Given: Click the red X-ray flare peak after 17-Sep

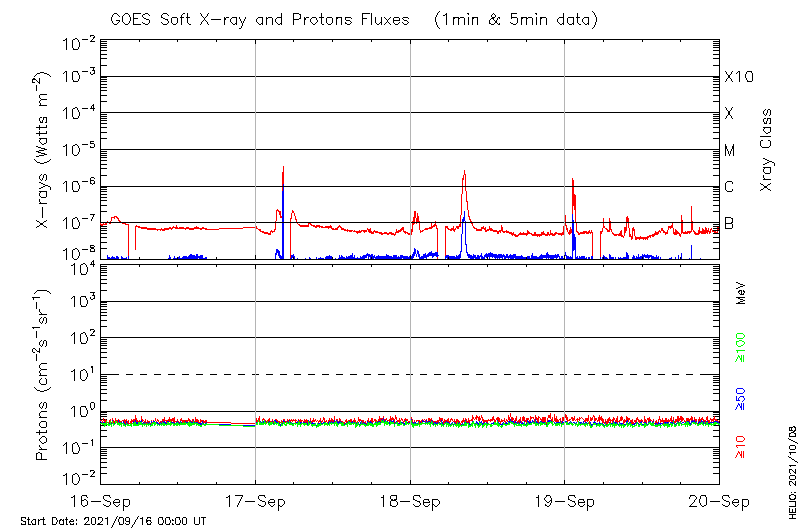Looking at the screenshot, I should tap(283, 168).
